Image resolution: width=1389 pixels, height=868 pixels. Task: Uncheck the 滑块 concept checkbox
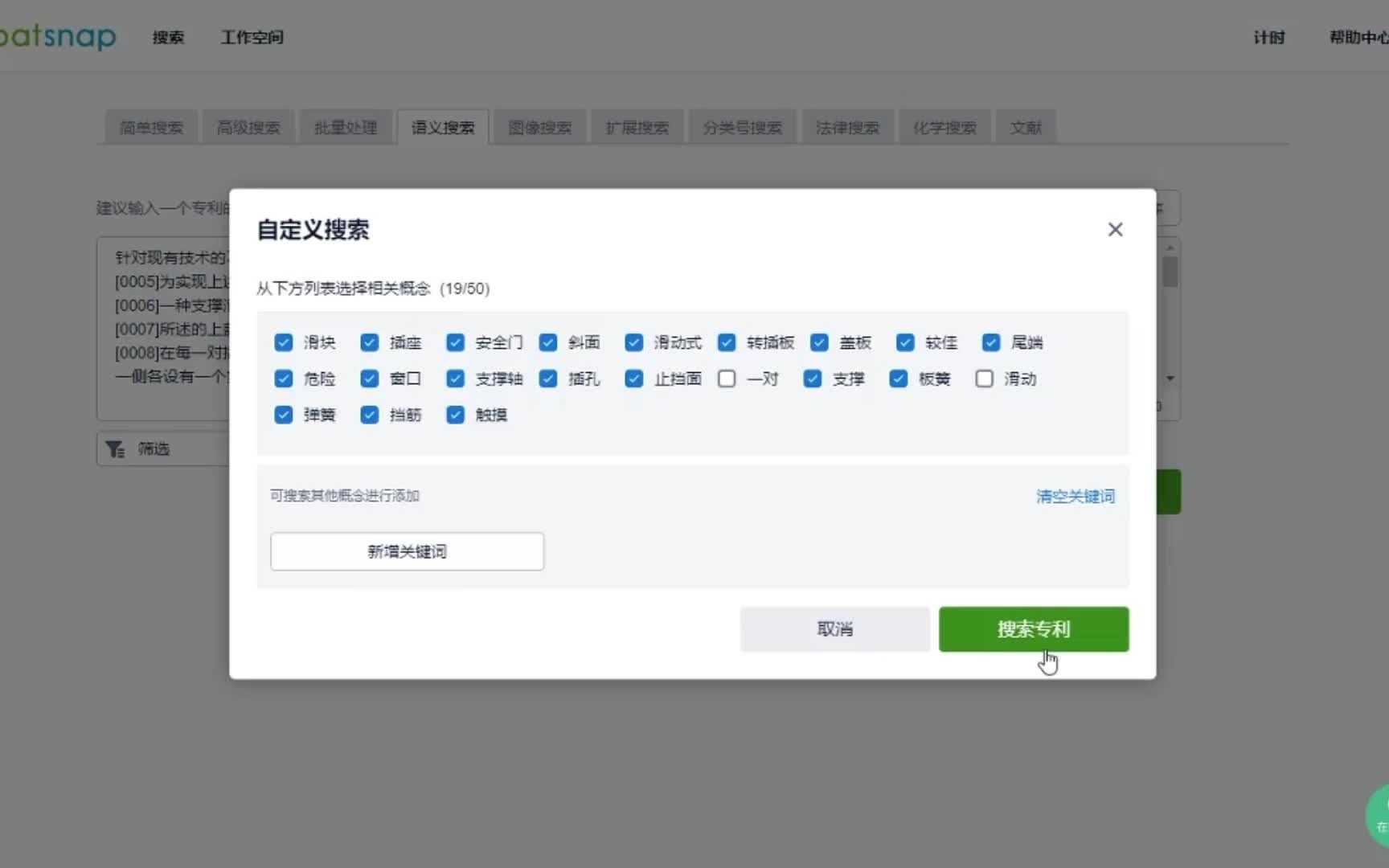click(284, 342)
